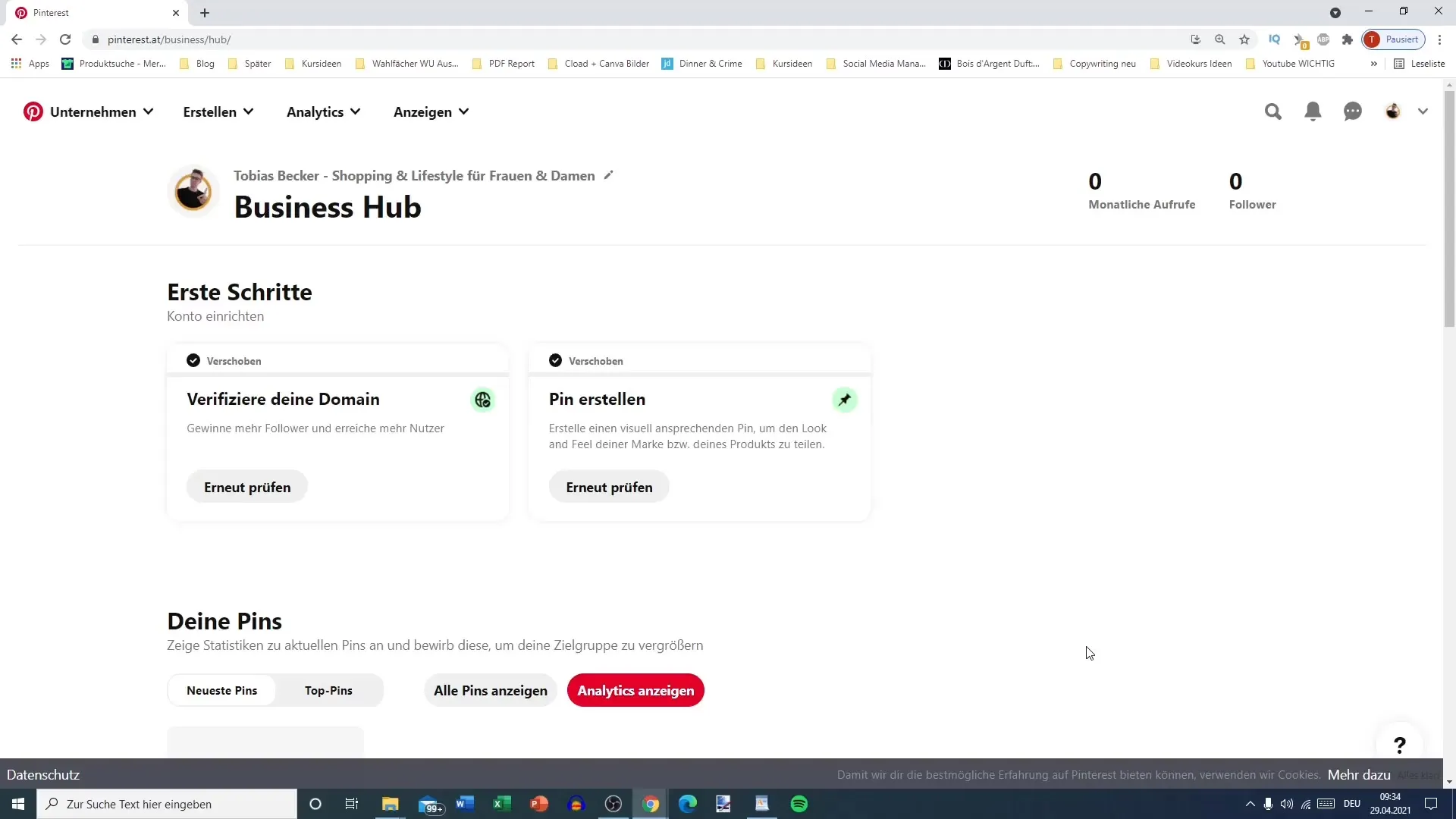
Task: Click the pin icon on Pin erstellen card
Action: (845, 400)
